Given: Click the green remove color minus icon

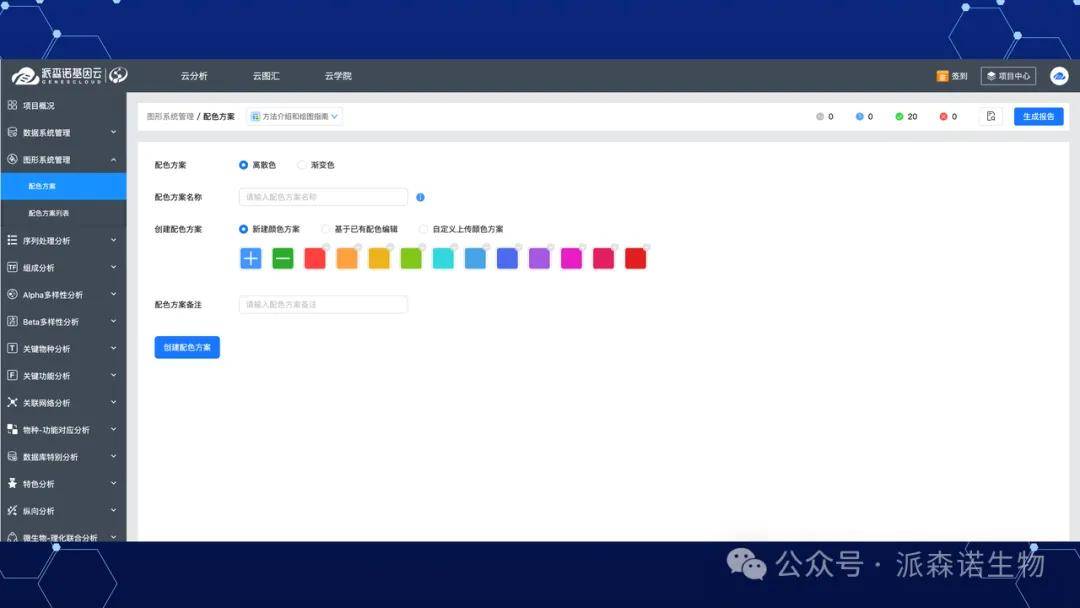Looking at the screenshot, I should click(x=282, y=258).
